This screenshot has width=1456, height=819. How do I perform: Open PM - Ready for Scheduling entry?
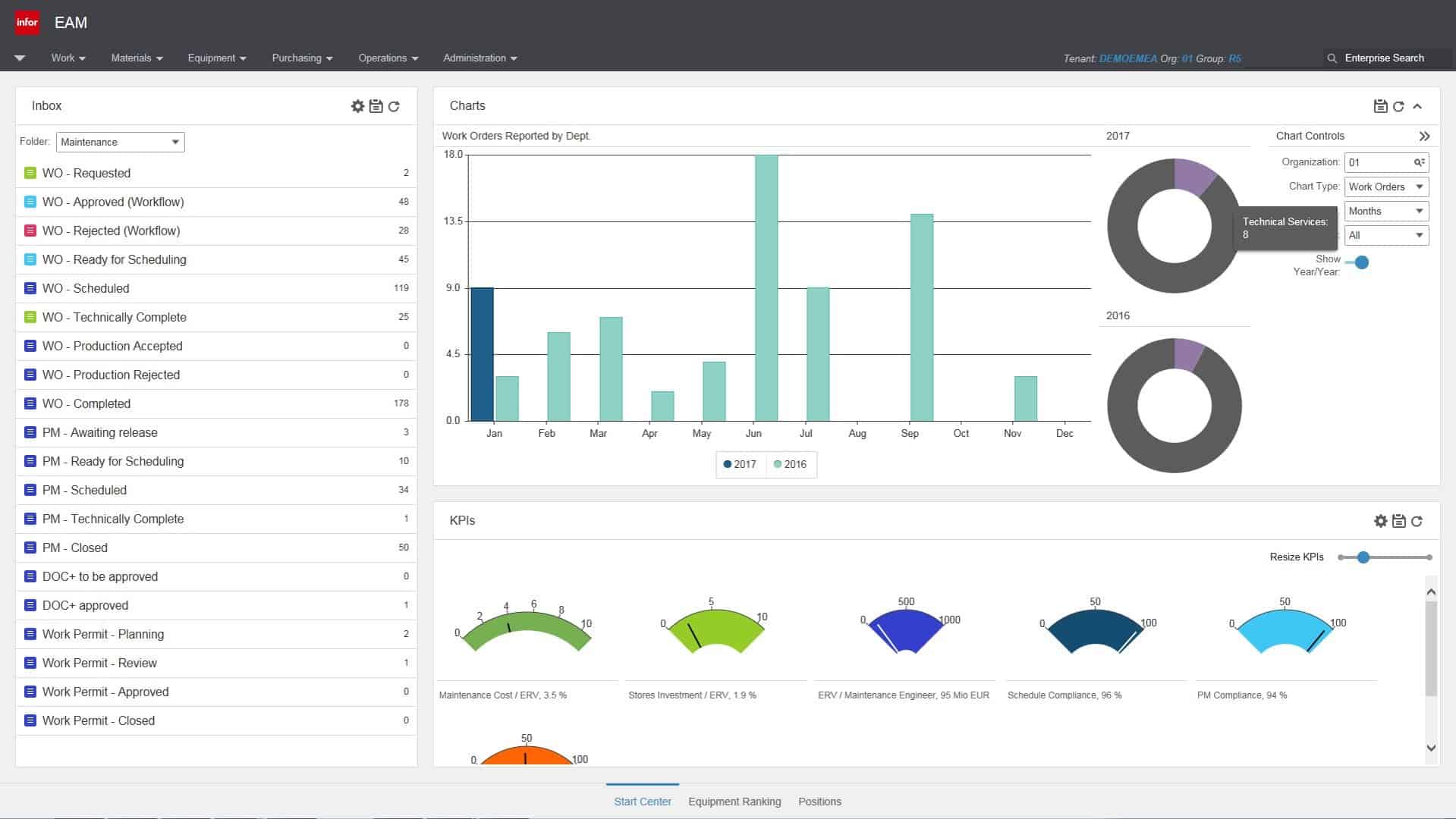(216, 461)
